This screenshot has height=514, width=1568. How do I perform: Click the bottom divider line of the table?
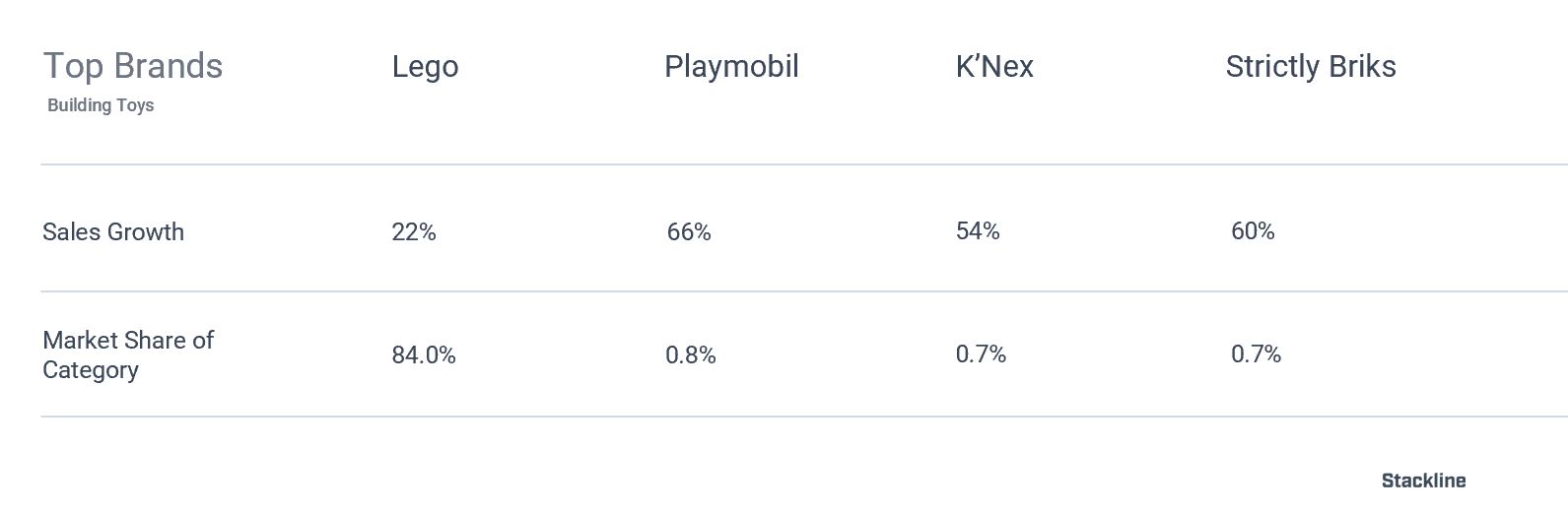point(804,417)
